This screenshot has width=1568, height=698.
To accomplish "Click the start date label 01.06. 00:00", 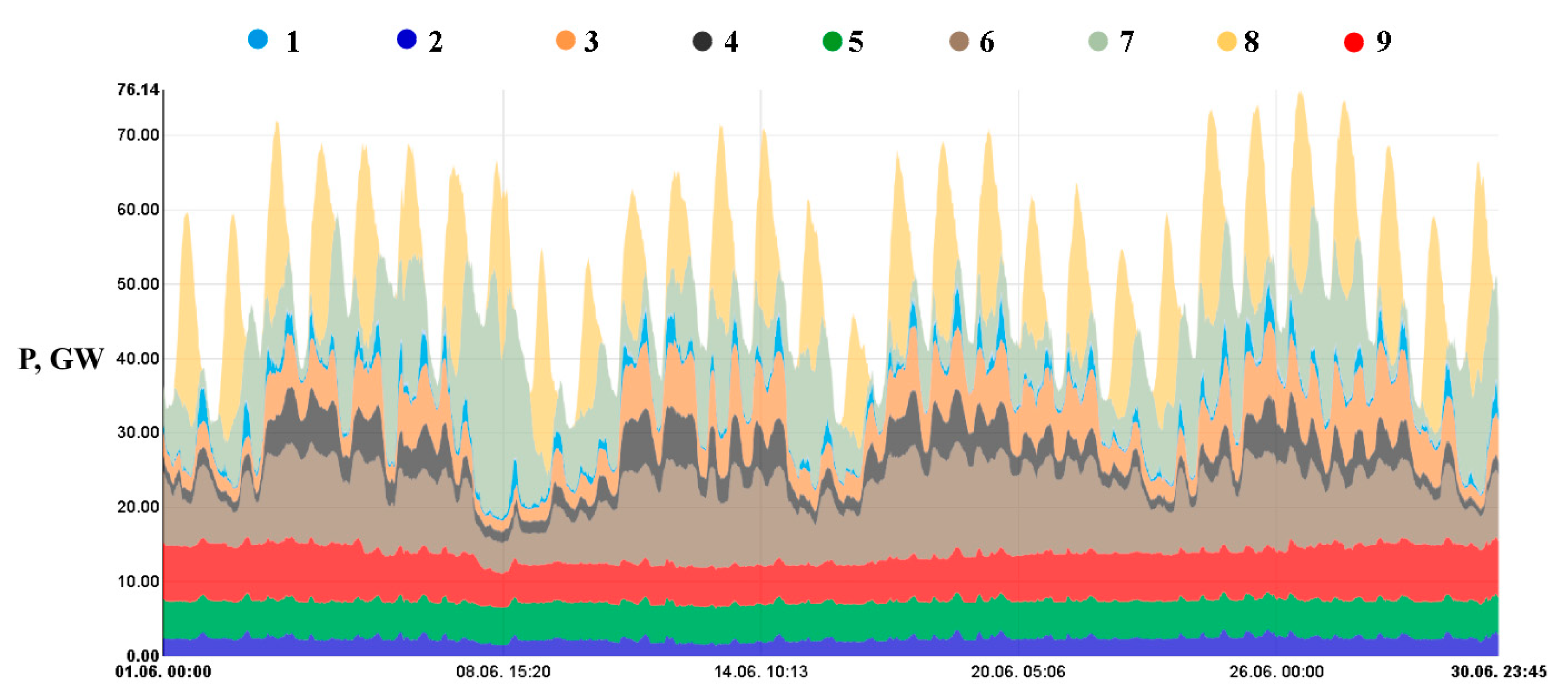I will coord(163,672).
